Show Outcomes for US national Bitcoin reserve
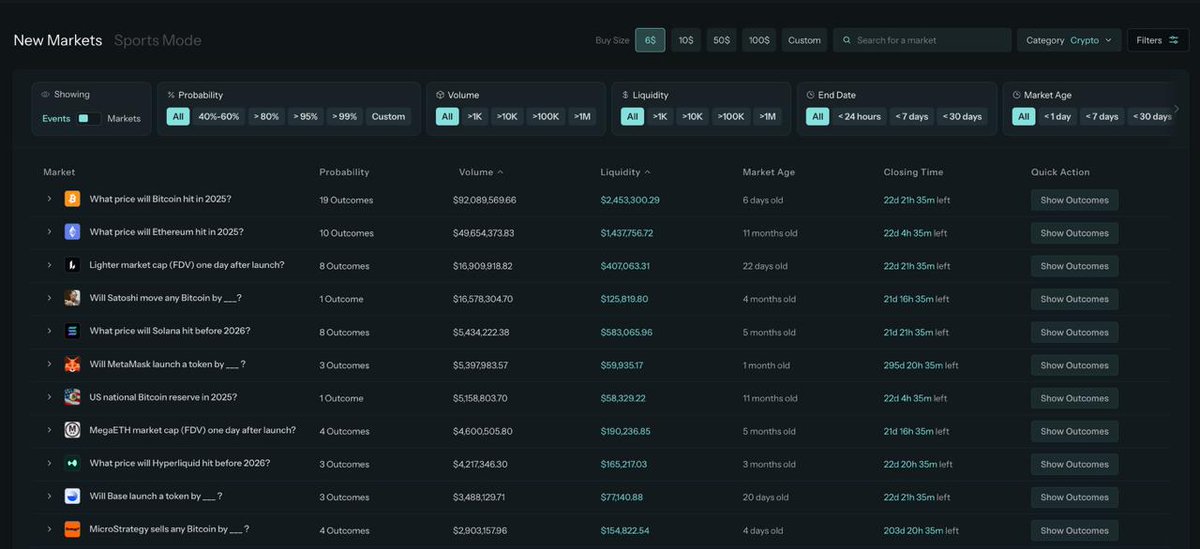 [x=1074, y=398]
